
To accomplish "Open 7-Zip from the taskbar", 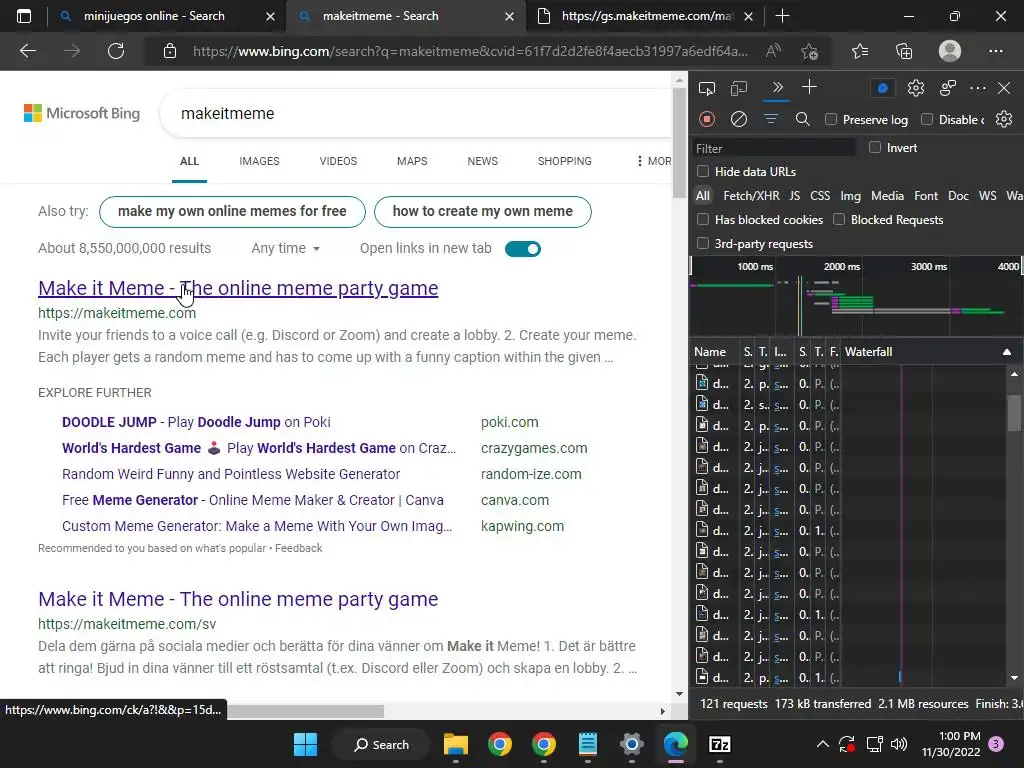I will point(719,744).
